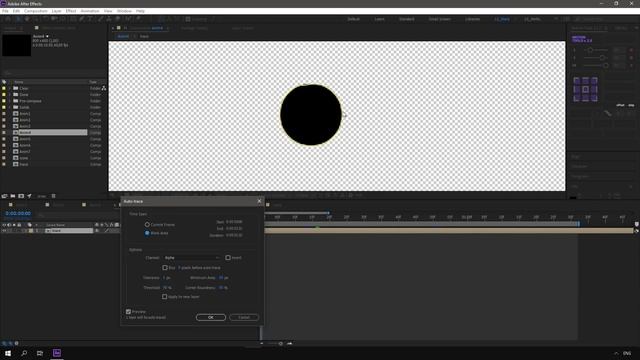Viewport: 640px width, 360px height.
Task: Select the highlighted composition in Project list
Action: click(53, 132)
